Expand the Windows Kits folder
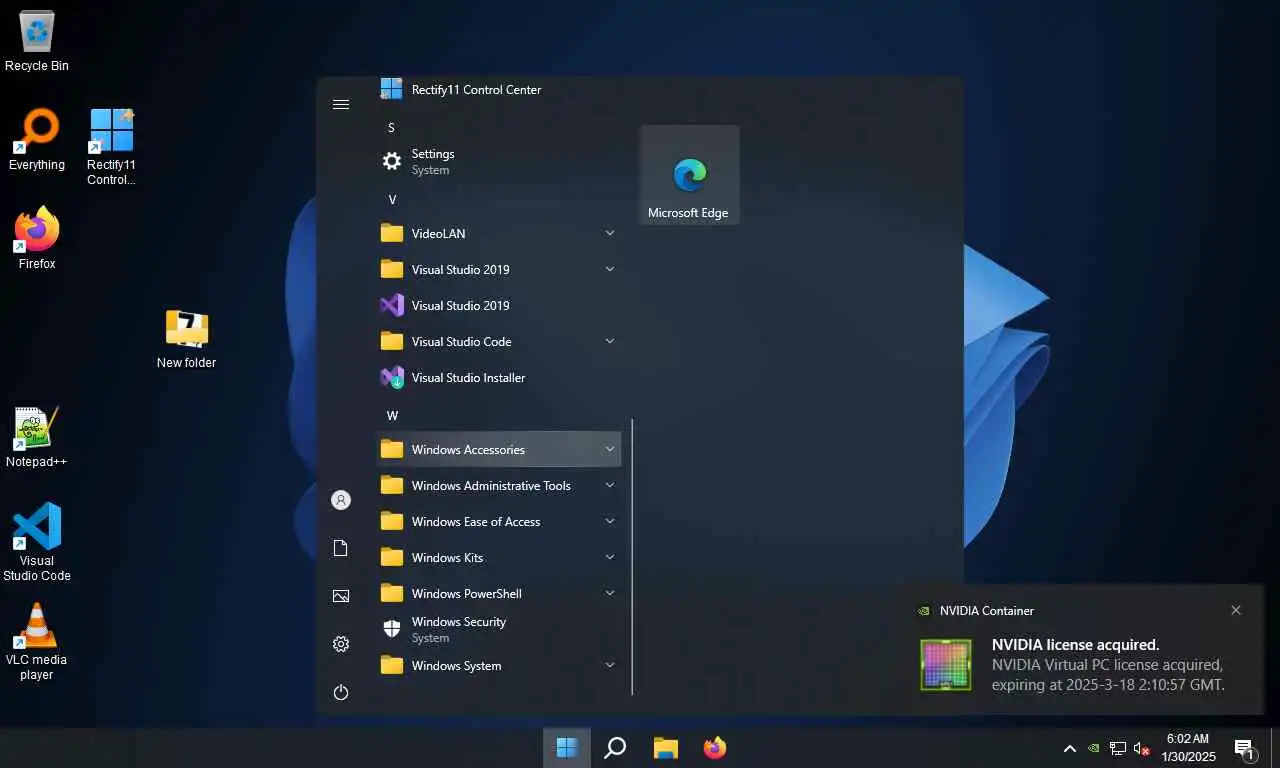This screenshot has height=768, width=1280. click(x=498, y=557)
